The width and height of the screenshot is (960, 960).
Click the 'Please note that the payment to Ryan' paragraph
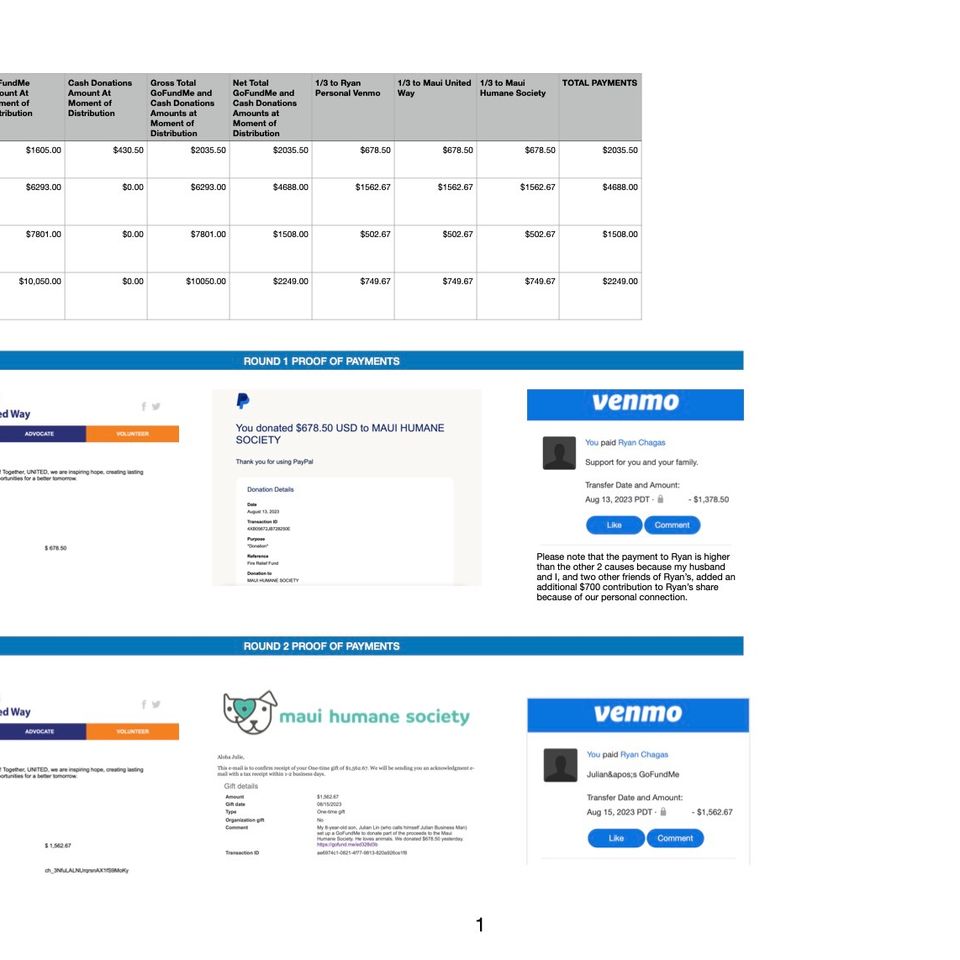(636, 577)
